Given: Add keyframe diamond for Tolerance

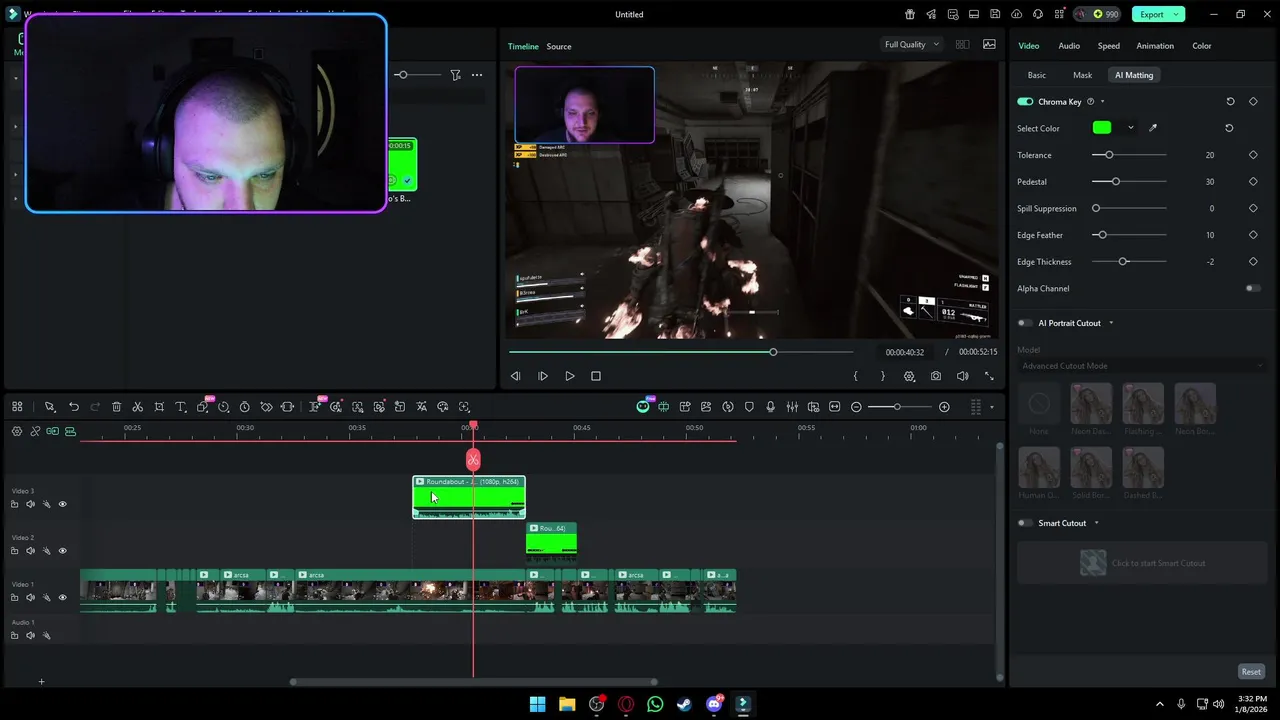Looking at the screenshot, I should (1253, 155).
